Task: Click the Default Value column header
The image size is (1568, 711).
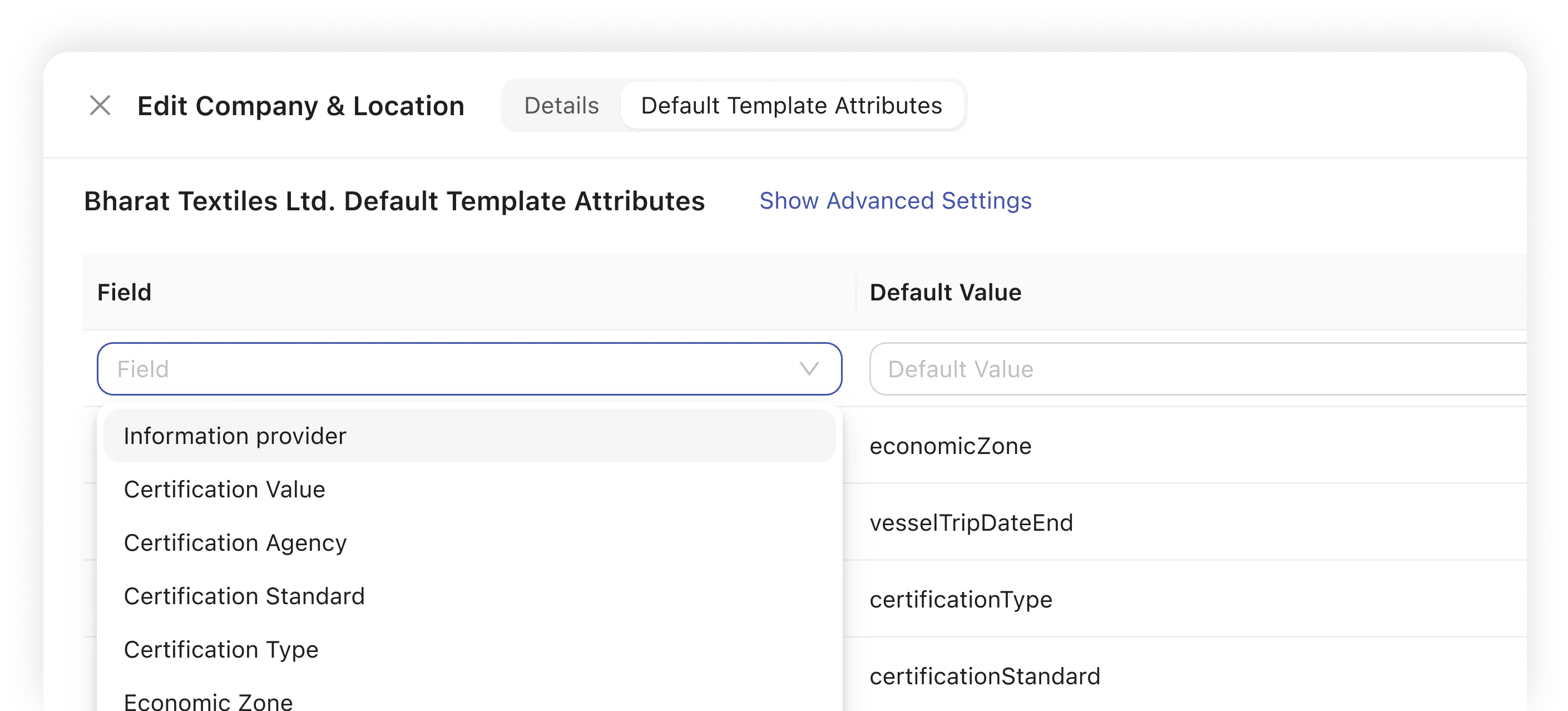Action: pos(944,292)
